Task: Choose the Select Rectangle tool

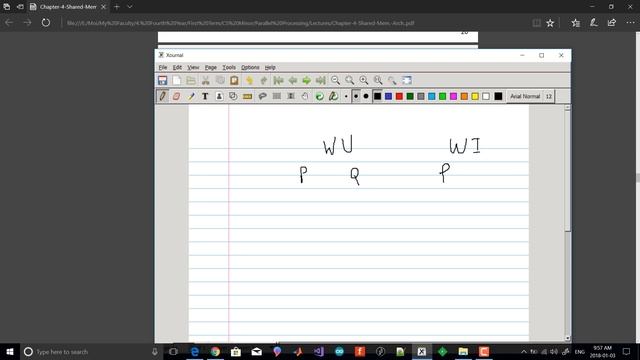Action: [277, 96]
